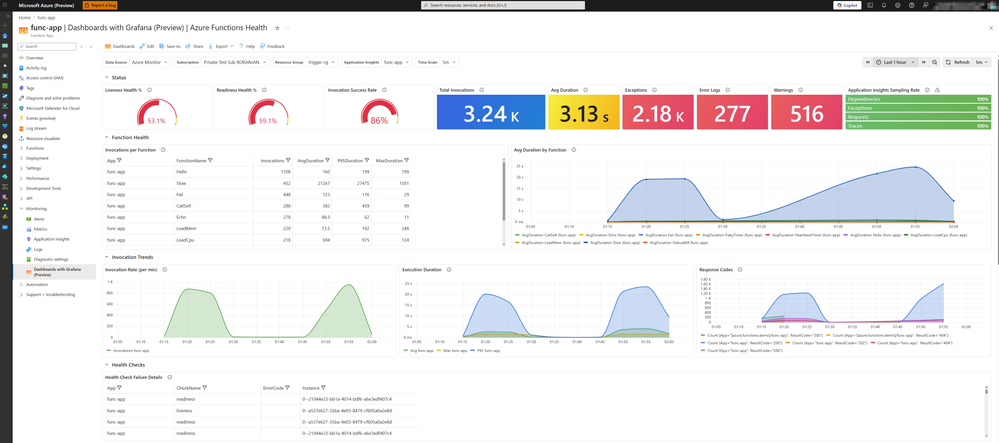This screenshot has width=999, height=443.
Task: Shift time range forward
Action: click(x=924, y=62)
